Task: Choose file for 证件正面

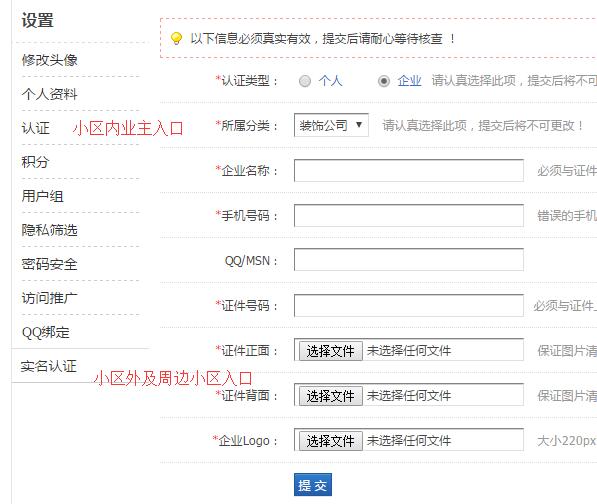Action: [330, 351]
